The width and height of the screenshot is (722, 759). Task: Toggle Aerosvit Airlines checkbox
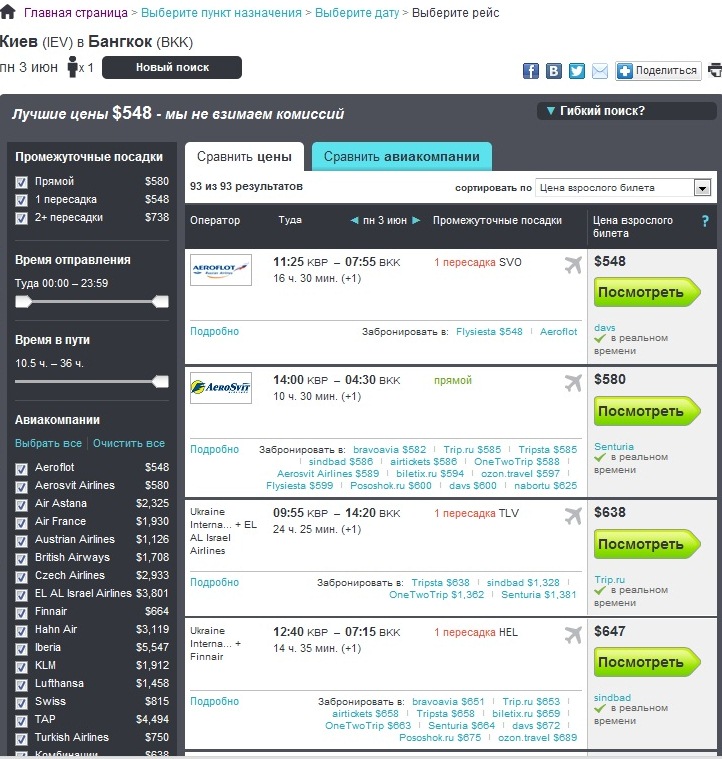pos(21,486)
